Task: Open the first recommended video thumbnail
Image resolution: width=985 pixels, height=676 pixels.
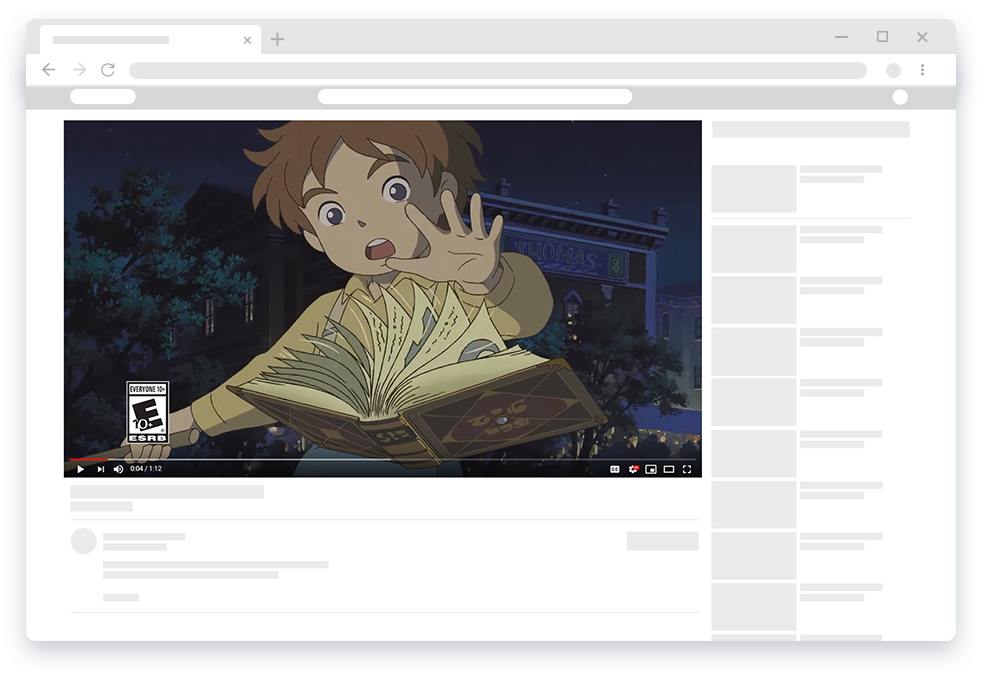Action: tap(753, 188)
